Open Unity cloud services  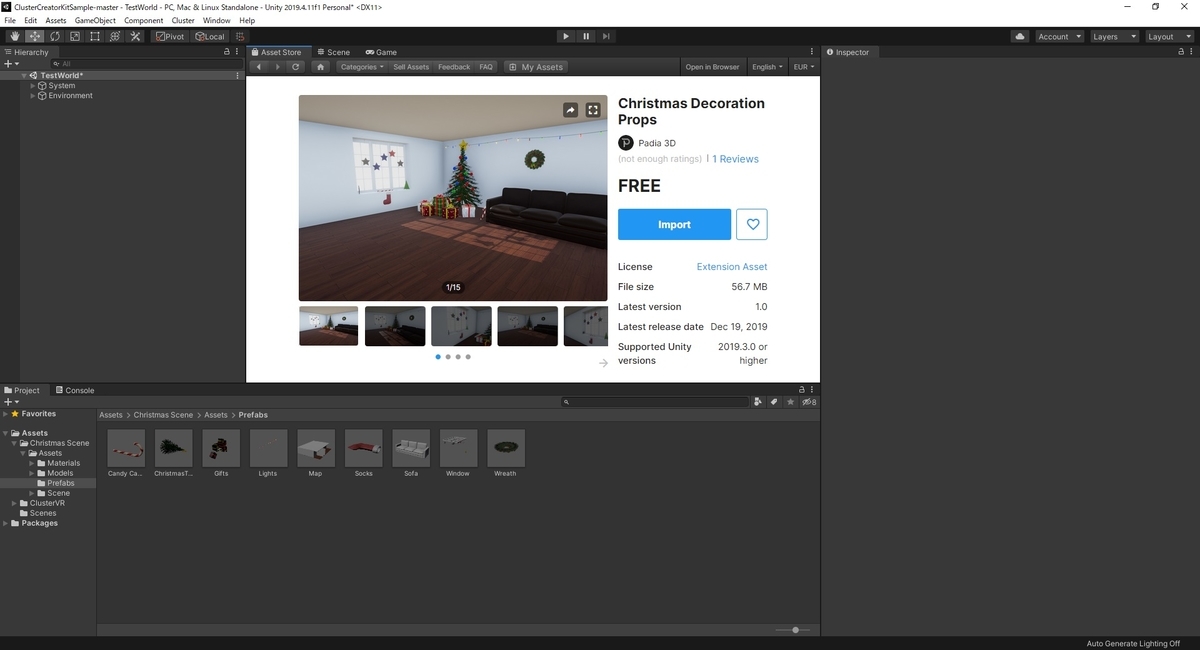point(1020,36)
